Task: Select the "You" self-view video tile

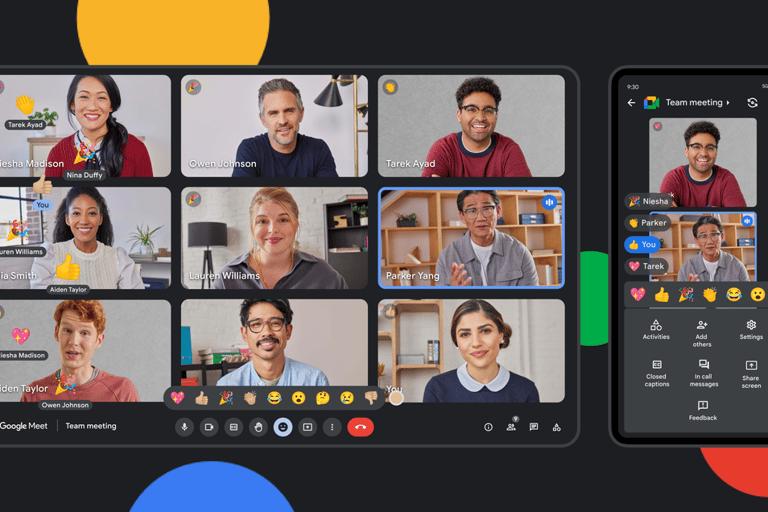Action: pos(471,351)
